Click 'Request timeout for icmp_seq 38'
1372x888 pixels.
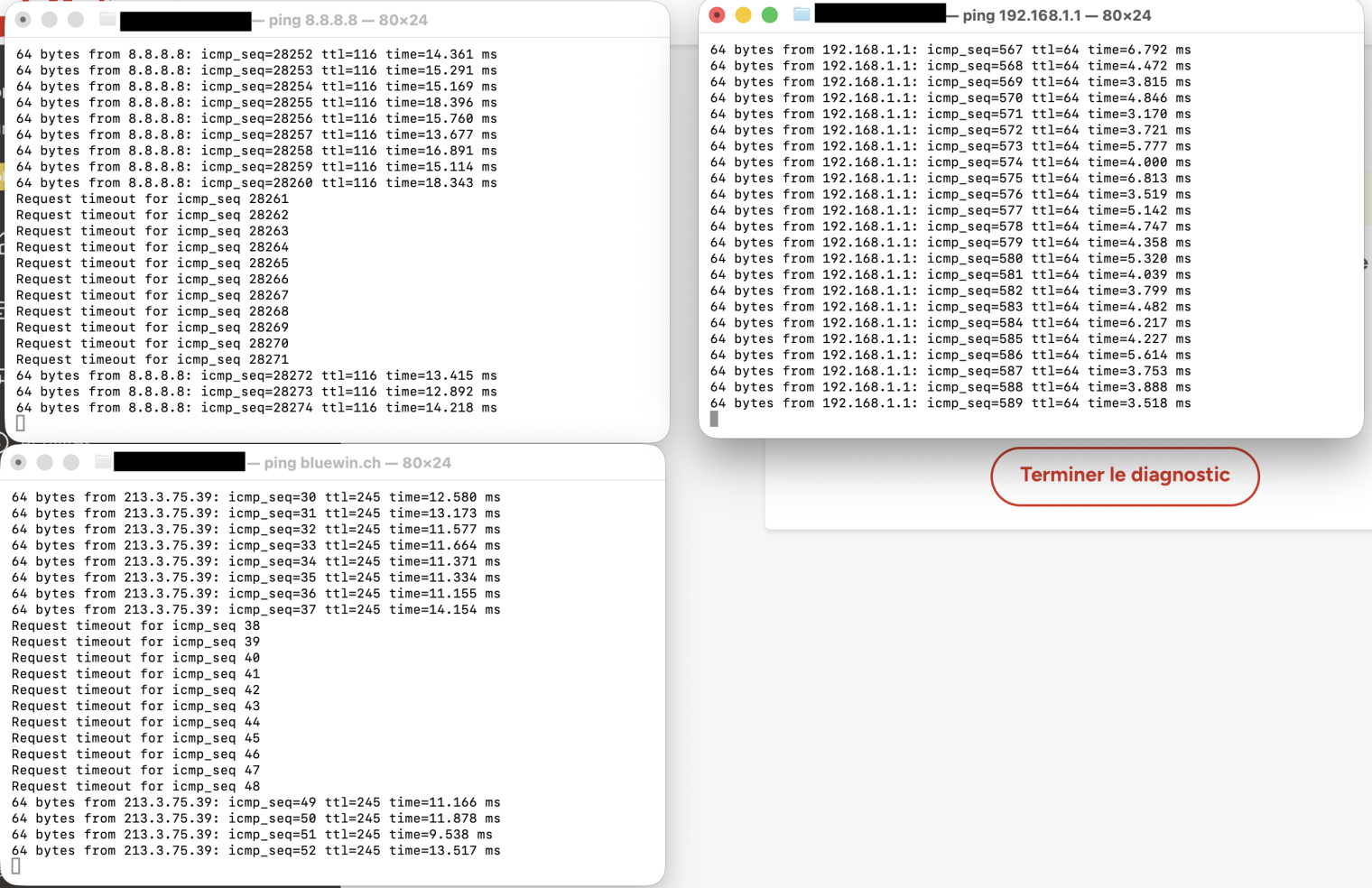135,625
